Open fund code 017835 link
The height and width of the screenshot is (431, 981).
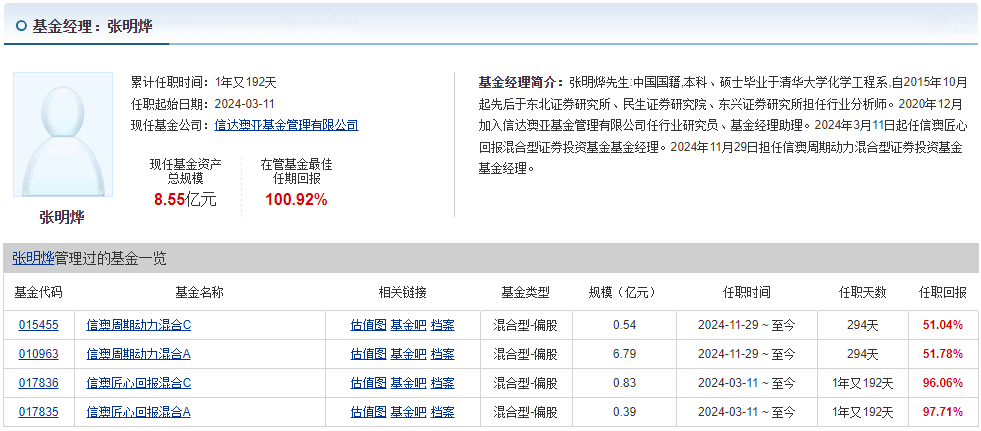point(39,412)
